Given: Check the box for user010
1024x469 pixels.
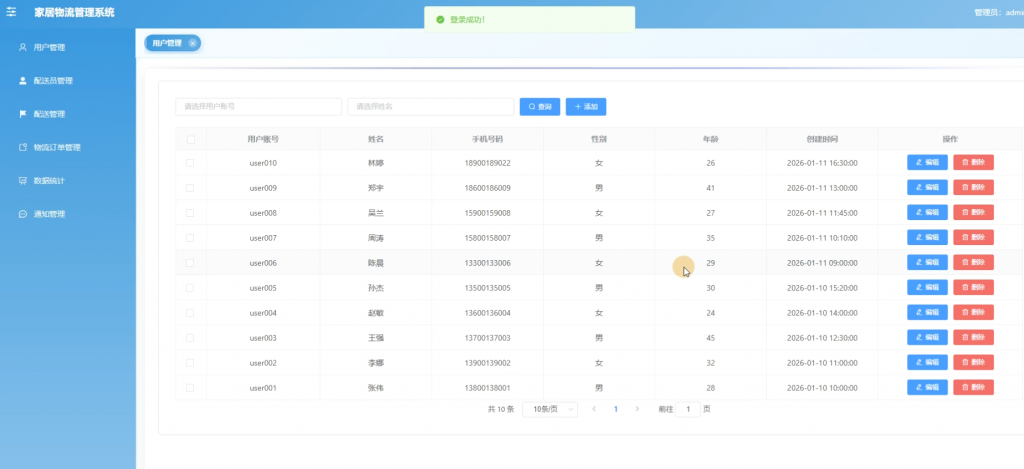Looking at the screenshot, I should click(190, 163).
